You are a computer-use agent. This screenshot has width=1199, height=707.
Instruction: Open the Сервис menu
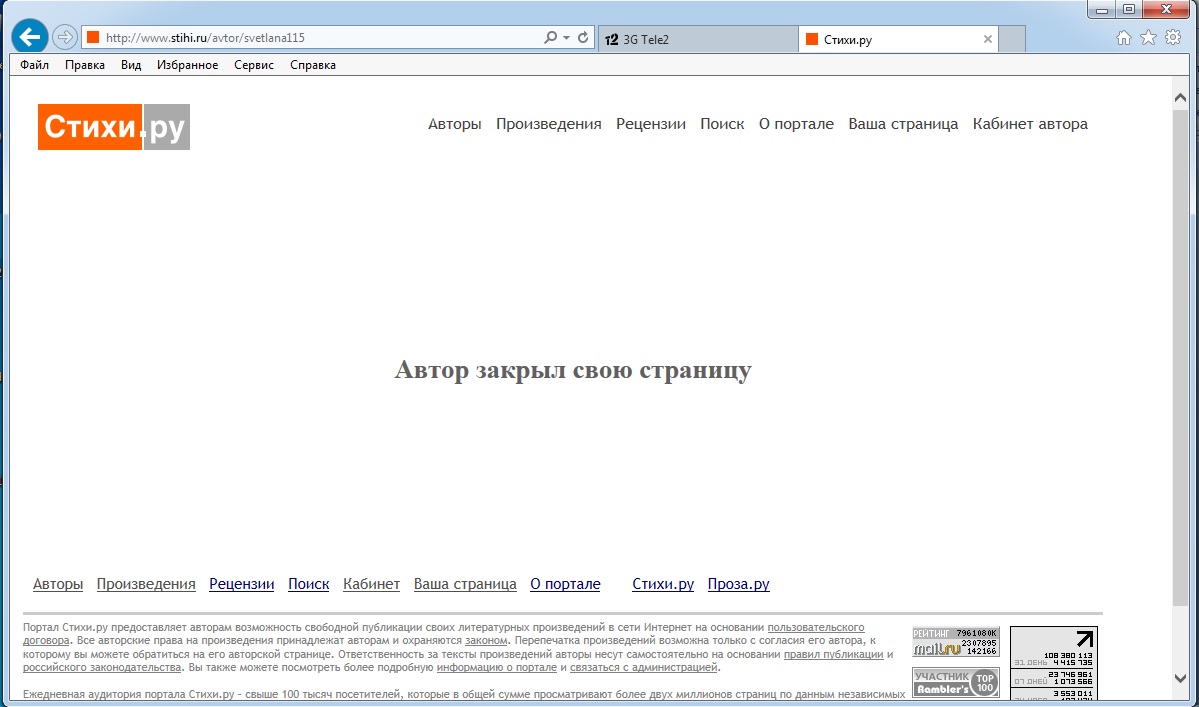tap(254, 65)
